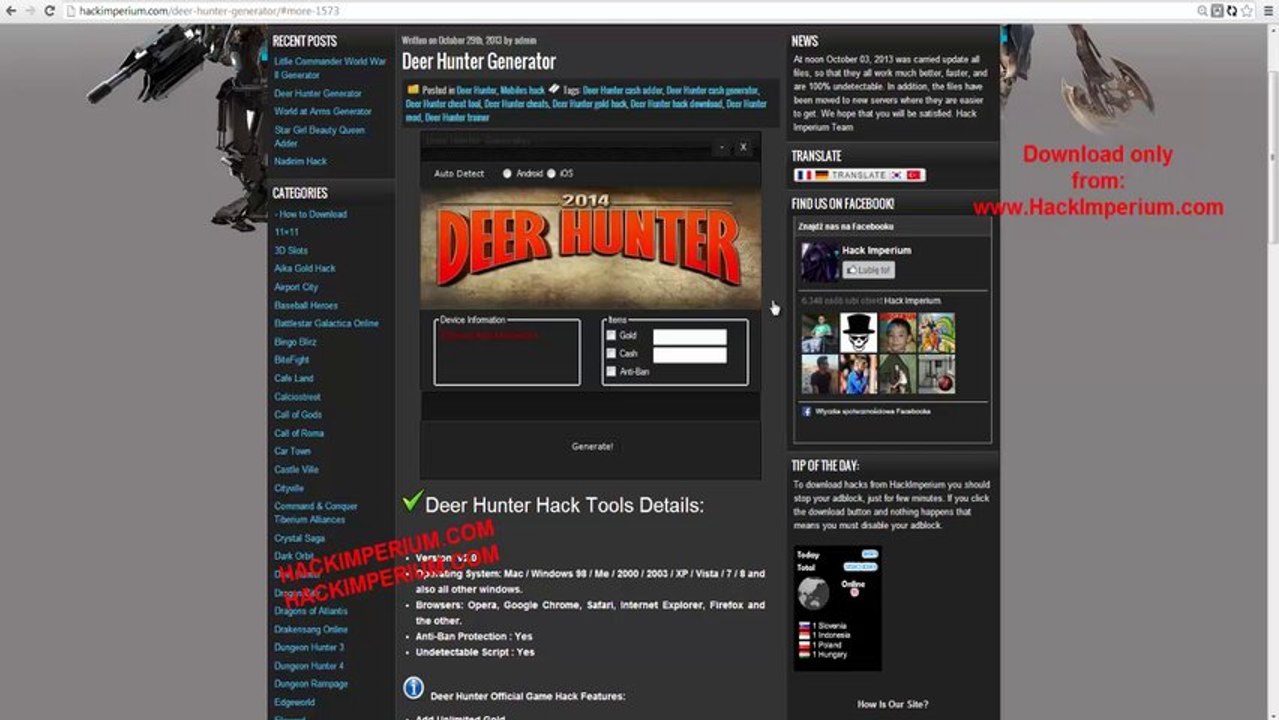
Task: Open the How to Download category
Action: point(311,214)
